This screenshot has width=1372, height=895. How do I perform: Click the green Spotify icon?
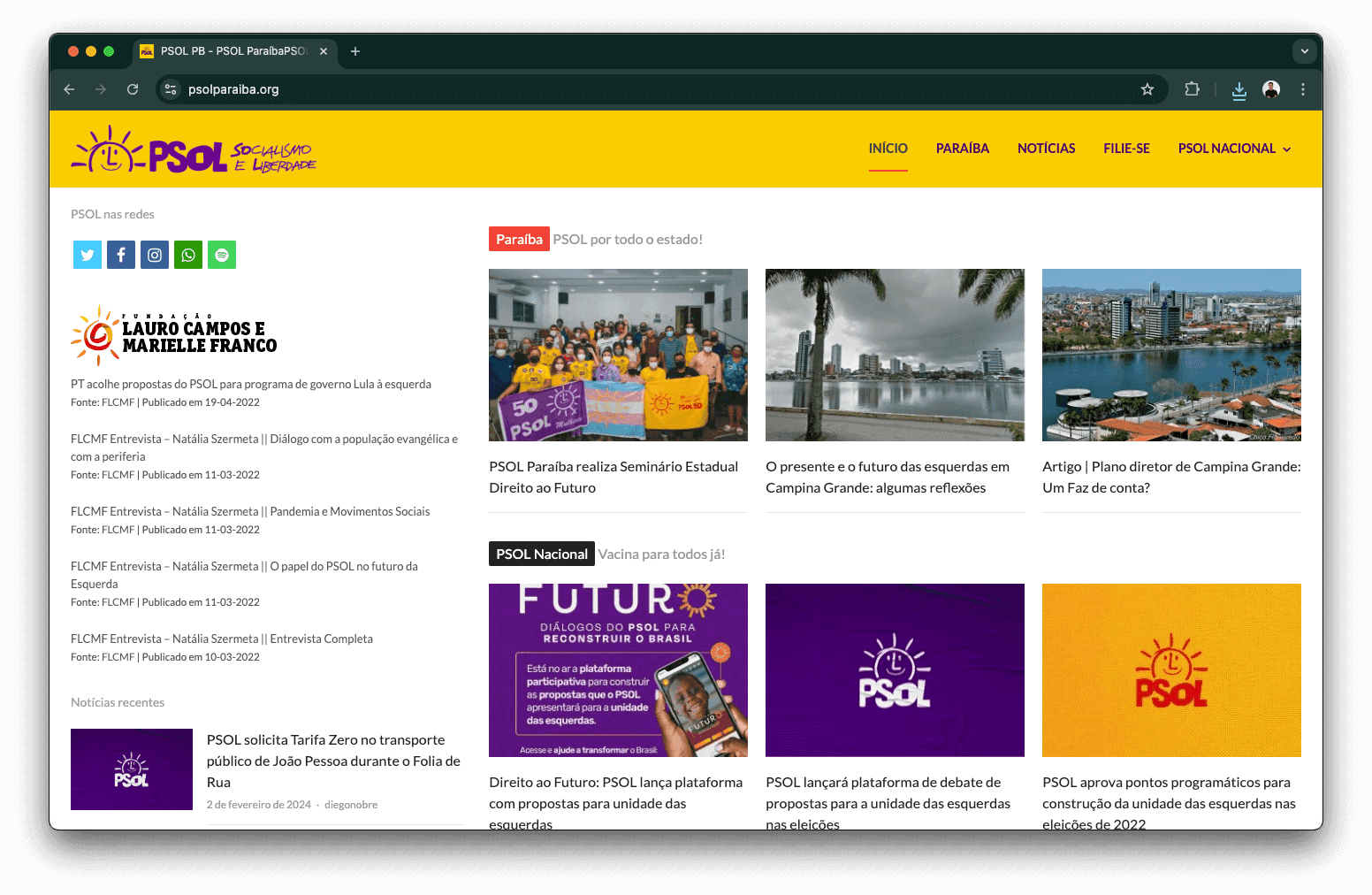point(221,254)
